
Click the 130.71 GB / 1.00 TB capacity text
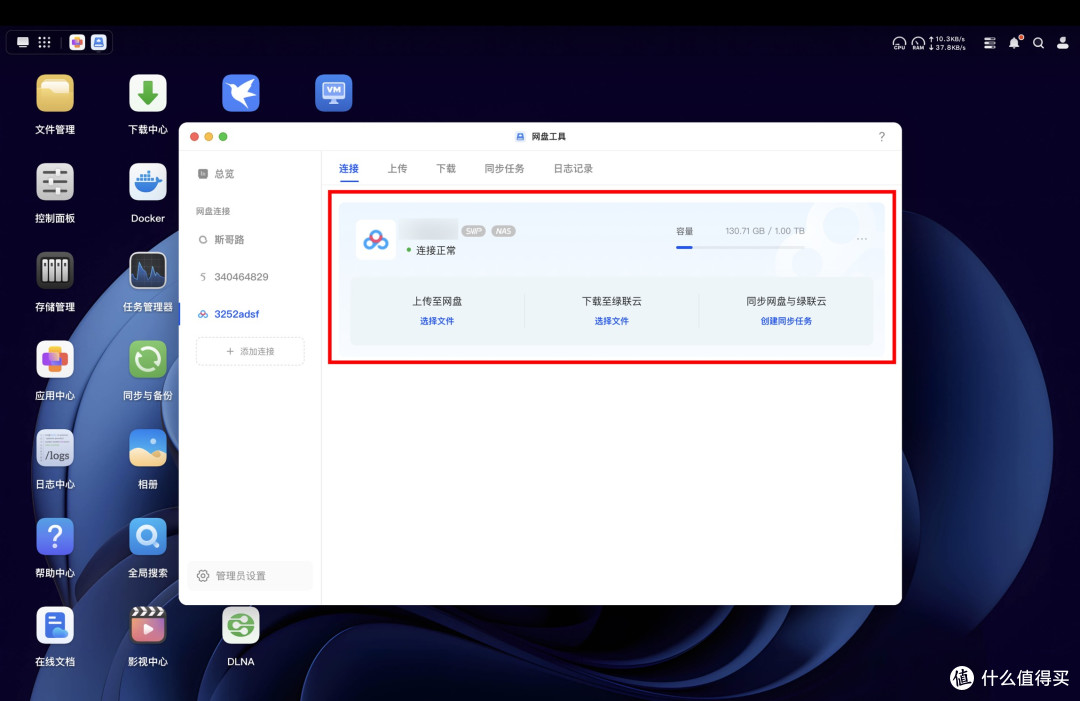pyautogui.click(x=765, y=231)
